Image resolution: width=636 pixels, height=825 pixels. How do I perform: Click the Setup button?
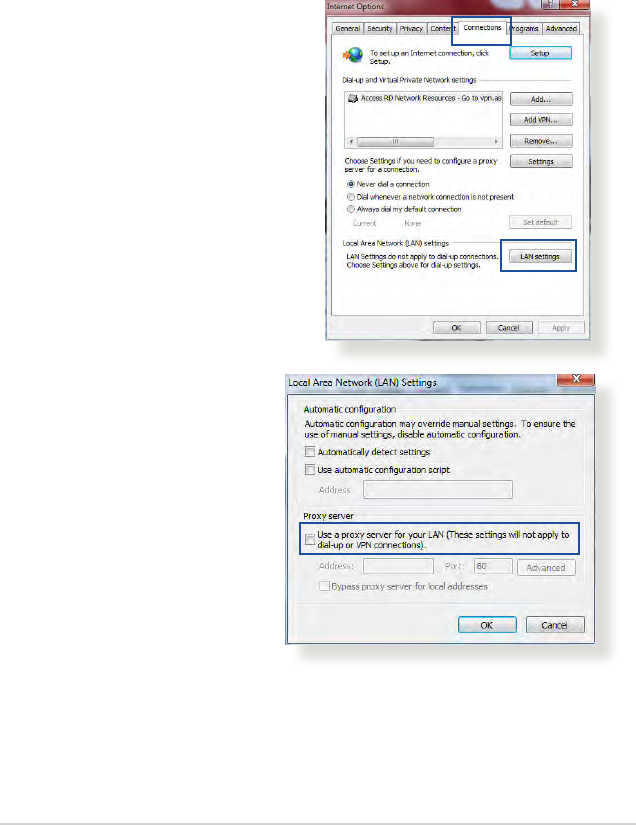pos(540,53)
